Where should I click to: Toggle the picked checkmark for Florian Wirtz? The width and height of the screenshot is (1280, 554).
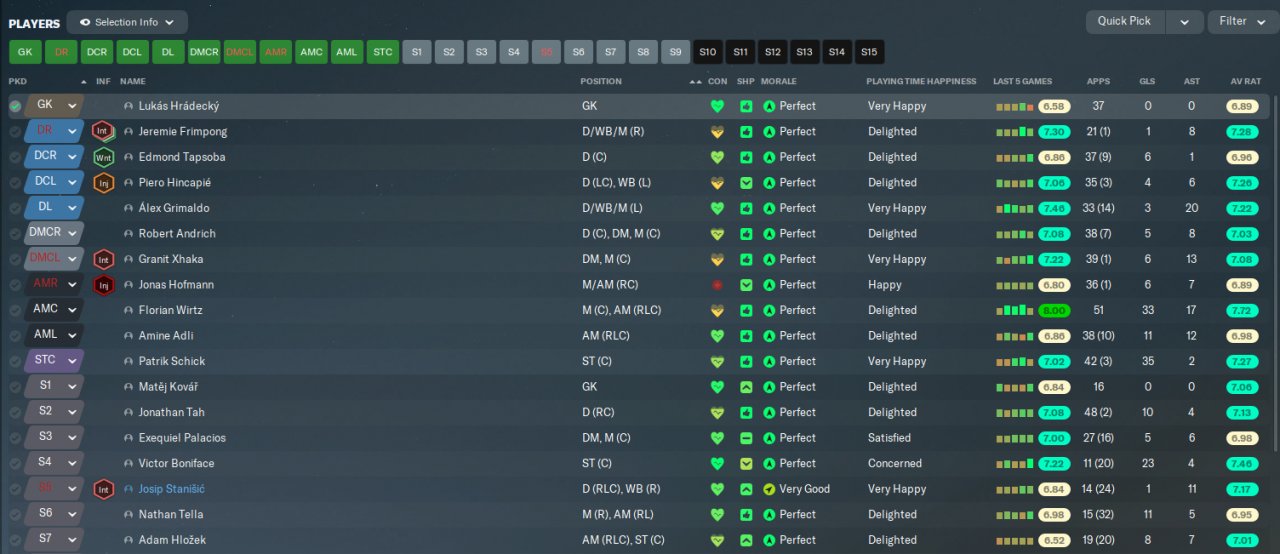tap(15, 310)
